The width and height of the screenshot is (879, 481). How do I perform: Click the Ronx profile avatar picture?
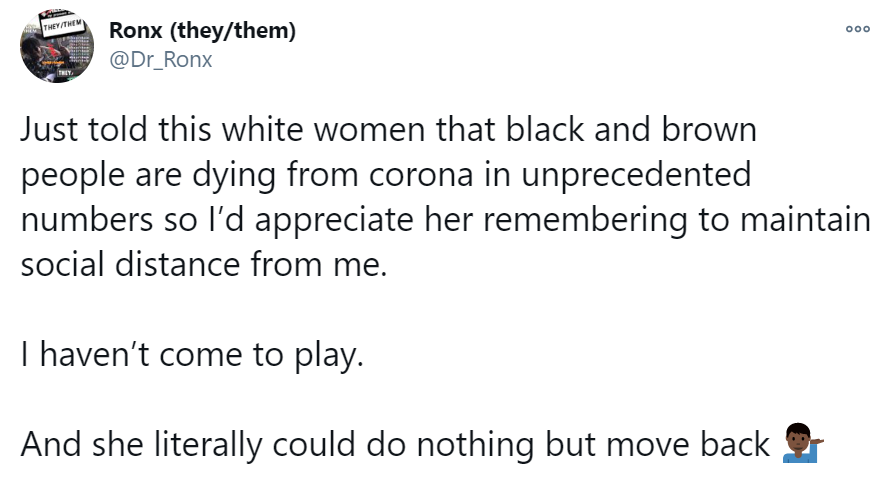point(57,46)
